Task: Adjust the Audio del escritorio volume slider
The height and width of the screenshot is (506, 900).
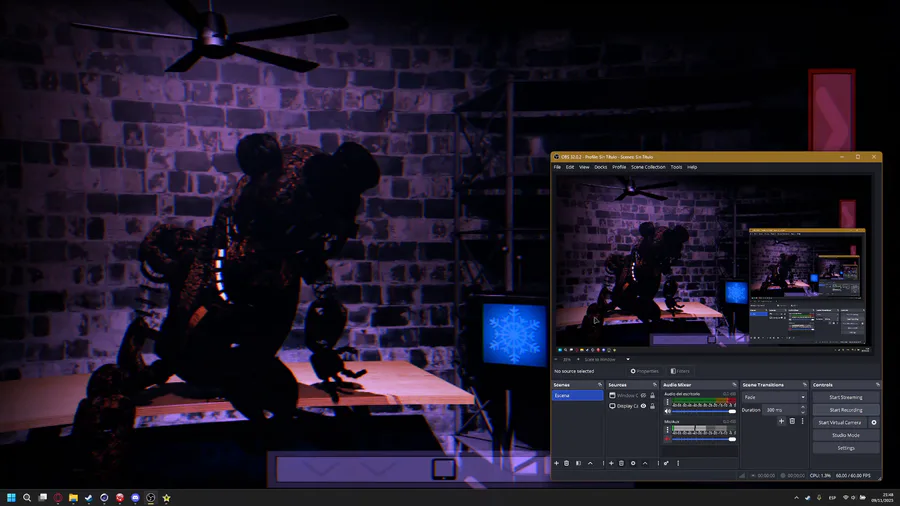Action: pos(704,411)
